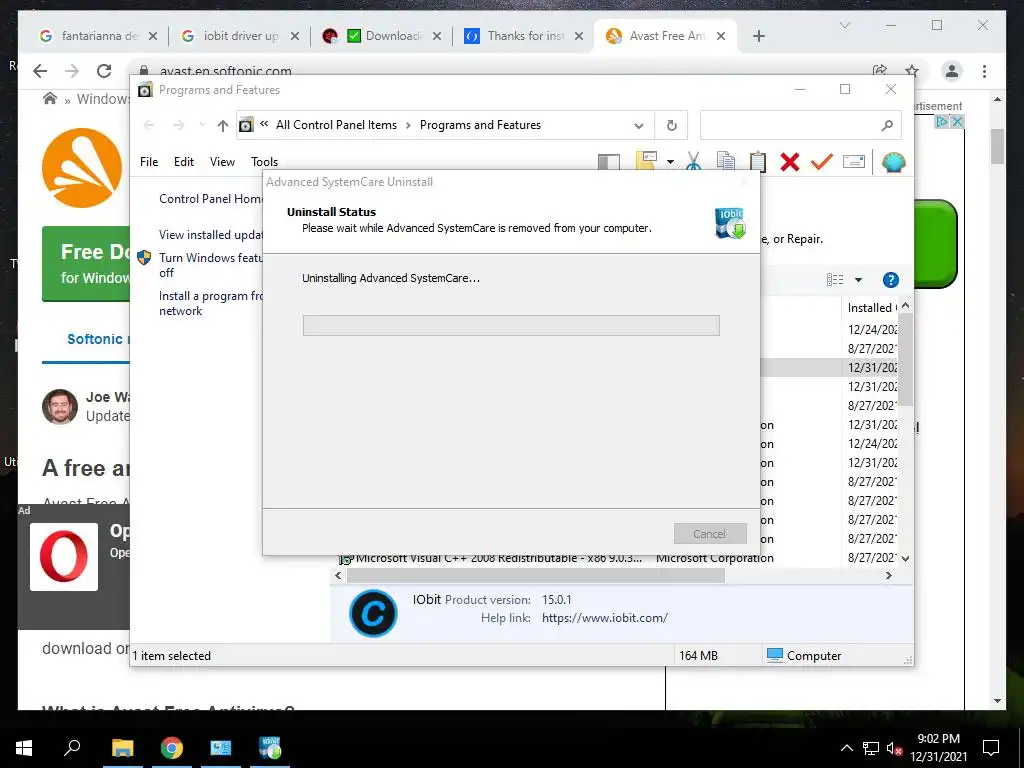Click the Softonic home icon breadcrumb
This screenshot has width=1024, height=768.
tap(50, 99)
